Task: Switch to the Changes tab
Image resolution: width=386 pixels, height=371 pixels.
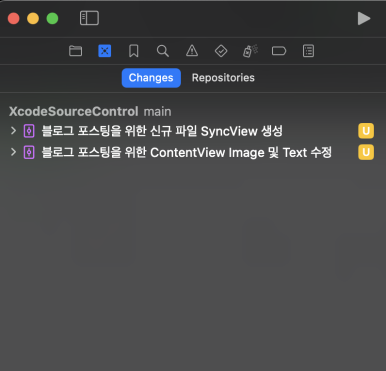Action: pos(151,78)
